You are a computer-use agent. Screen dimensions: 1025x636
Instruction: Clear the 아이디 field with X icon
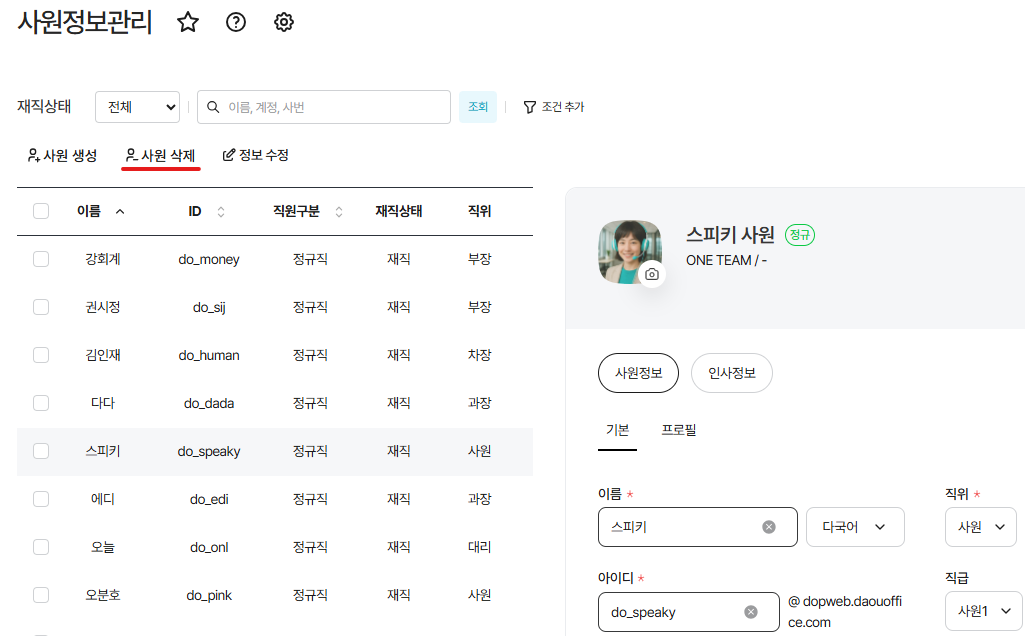coord(751,612)
